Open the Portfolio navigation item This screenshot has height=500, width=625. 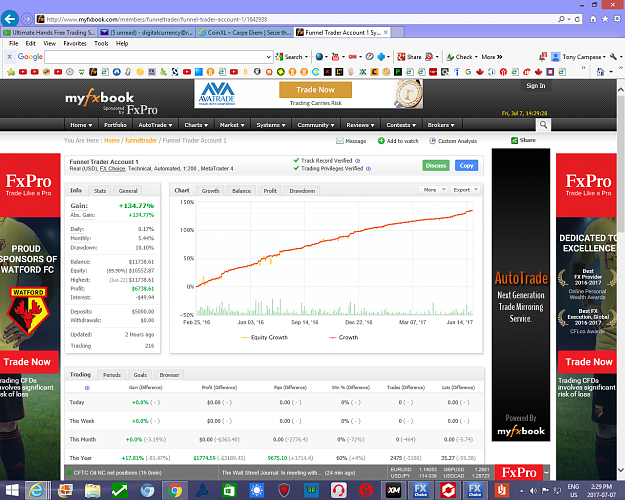coord(115,125)
